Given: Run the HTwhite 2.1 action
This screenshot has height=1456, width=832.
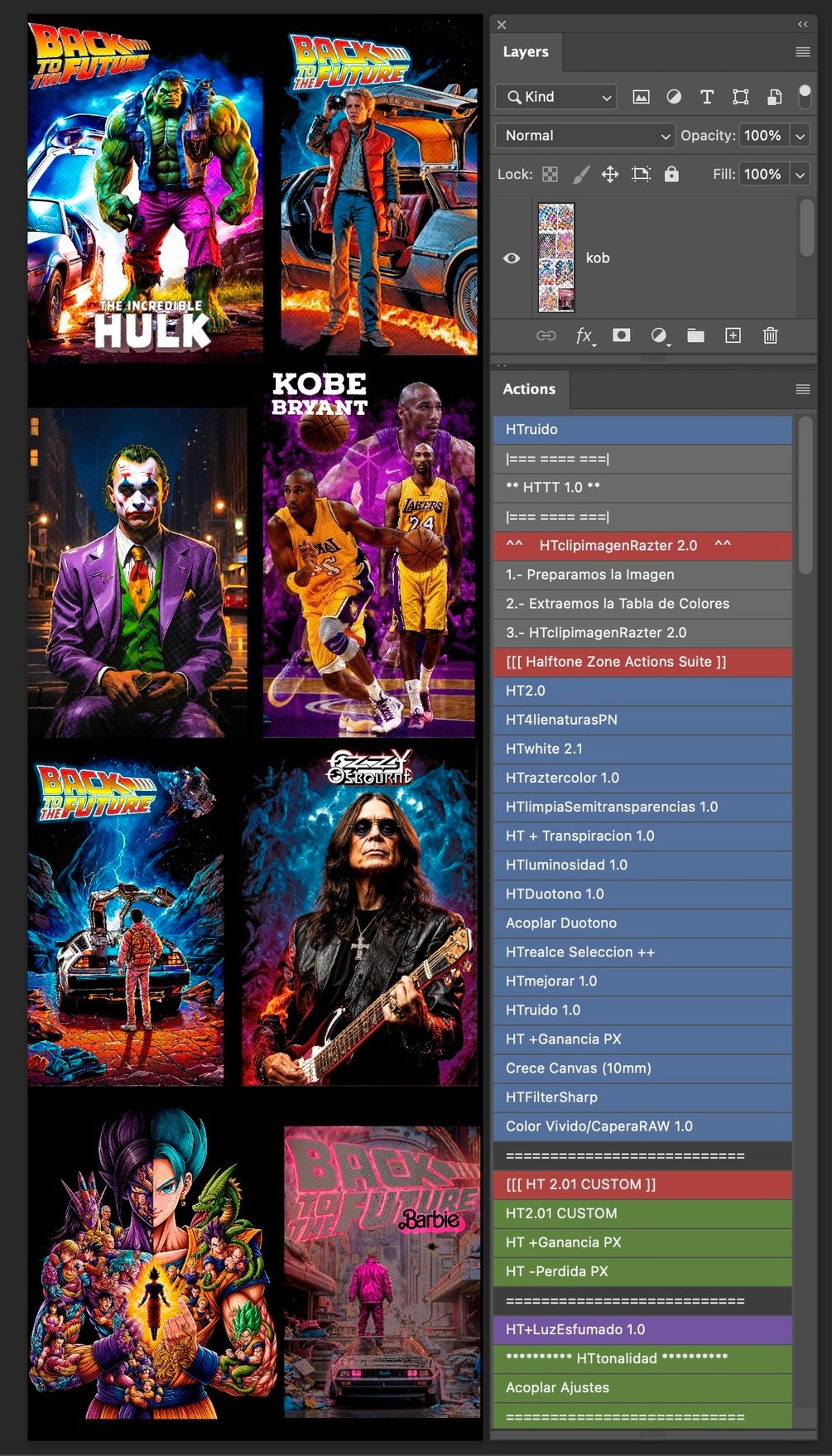Looking at the screenshot, I should coord(642,748).
